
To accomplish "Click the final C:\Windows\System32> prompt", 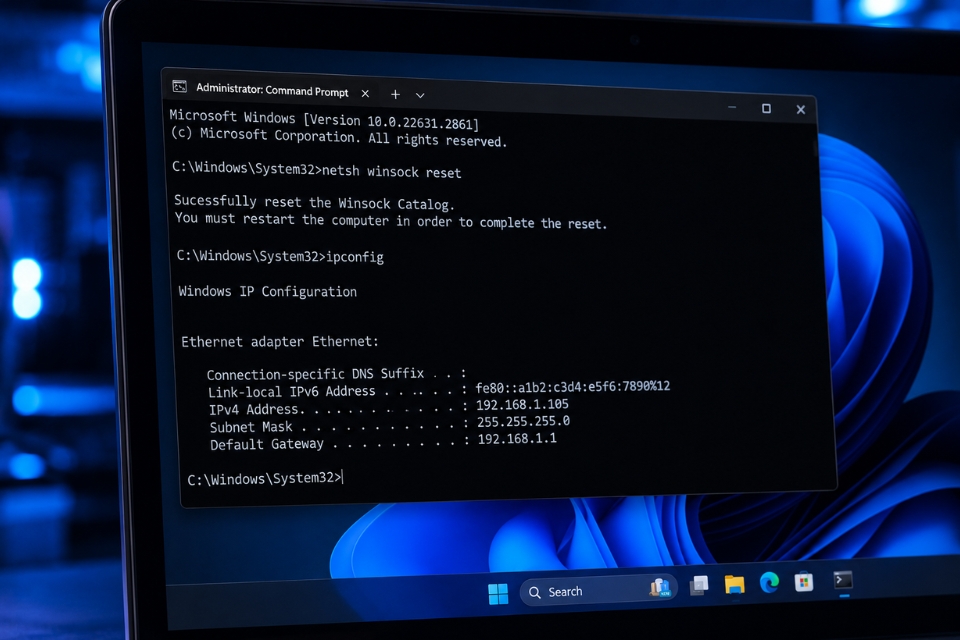I will tap(264, 478).
